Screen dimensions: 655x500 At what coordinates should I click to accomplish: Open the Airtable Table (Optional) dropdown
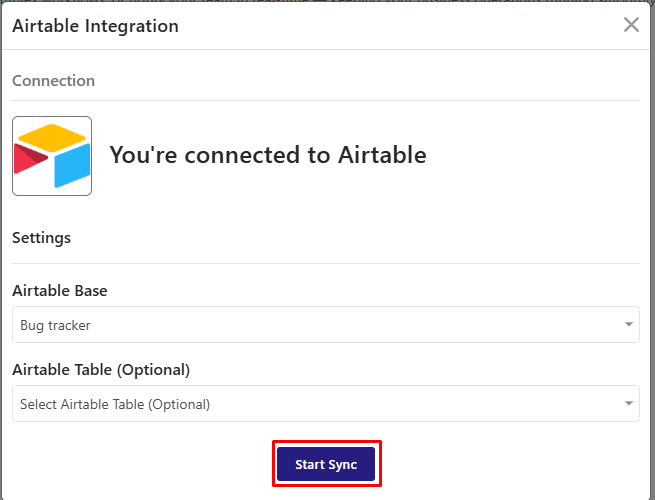[326, 404]
